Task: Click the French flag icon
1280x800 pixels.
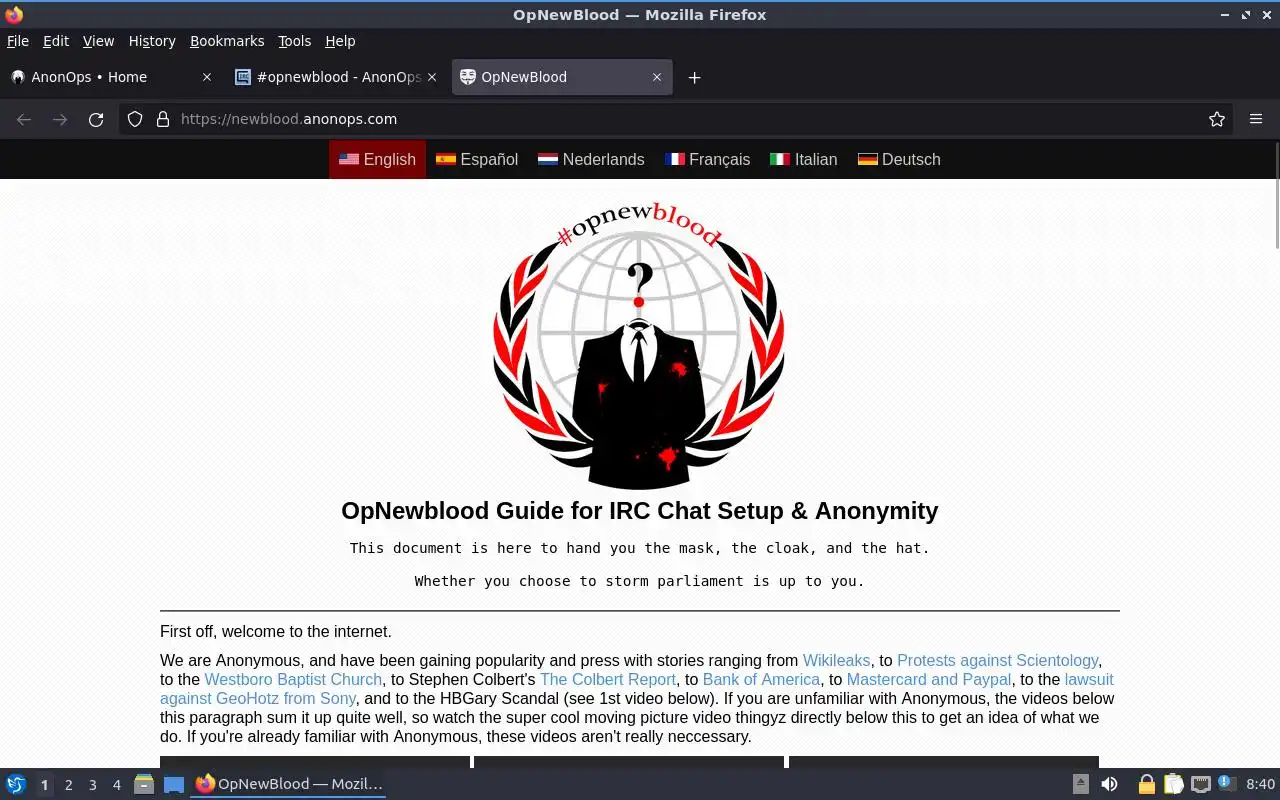Action: pyautogui.click(x=675, y=159)
